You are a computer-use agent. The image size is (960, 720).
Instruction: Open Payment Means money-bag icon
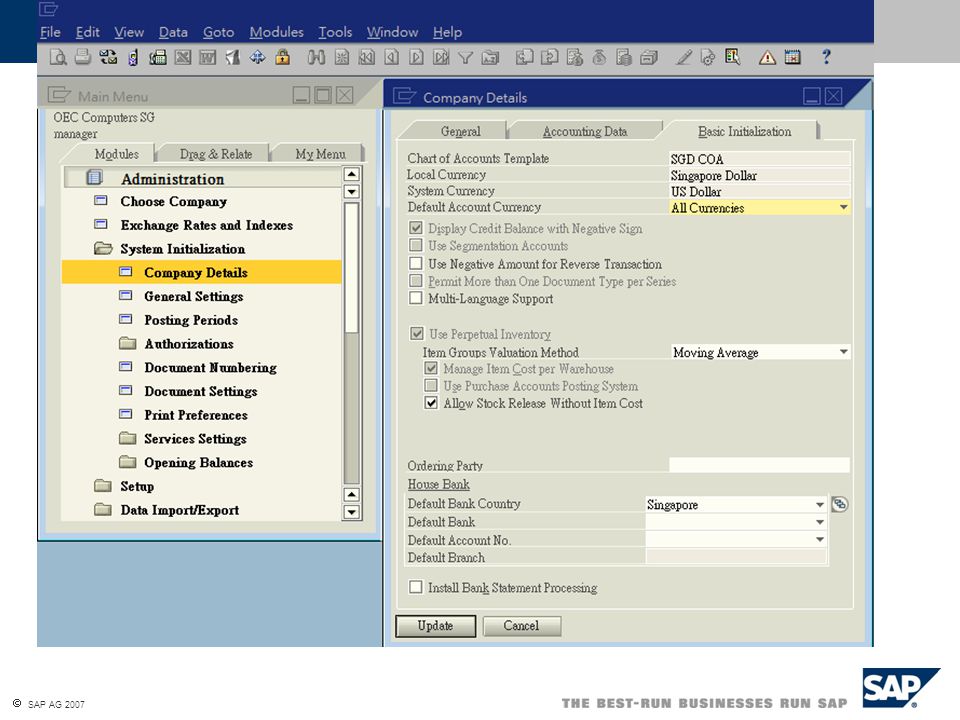click(x=599, y=58)
